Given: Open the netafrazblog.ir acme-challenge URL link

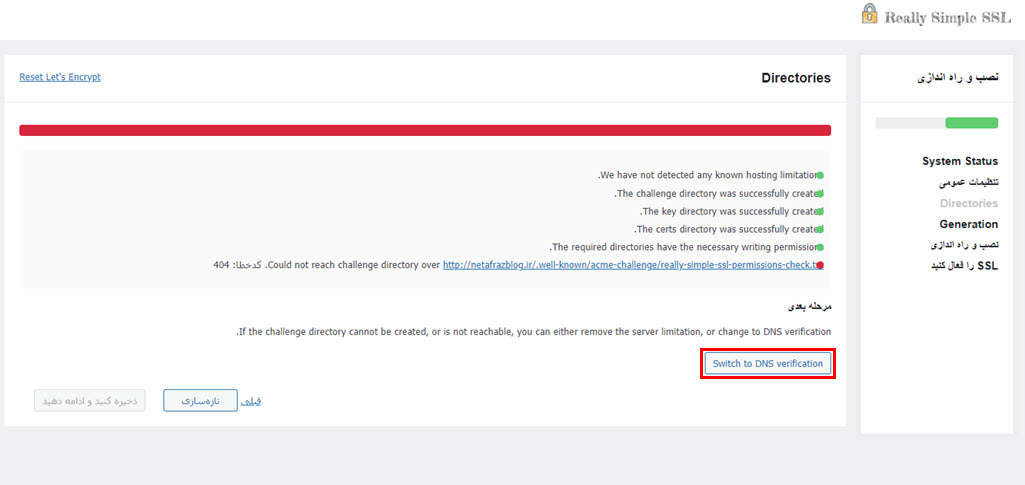Looking at the screenshot, I should (631, 265).
